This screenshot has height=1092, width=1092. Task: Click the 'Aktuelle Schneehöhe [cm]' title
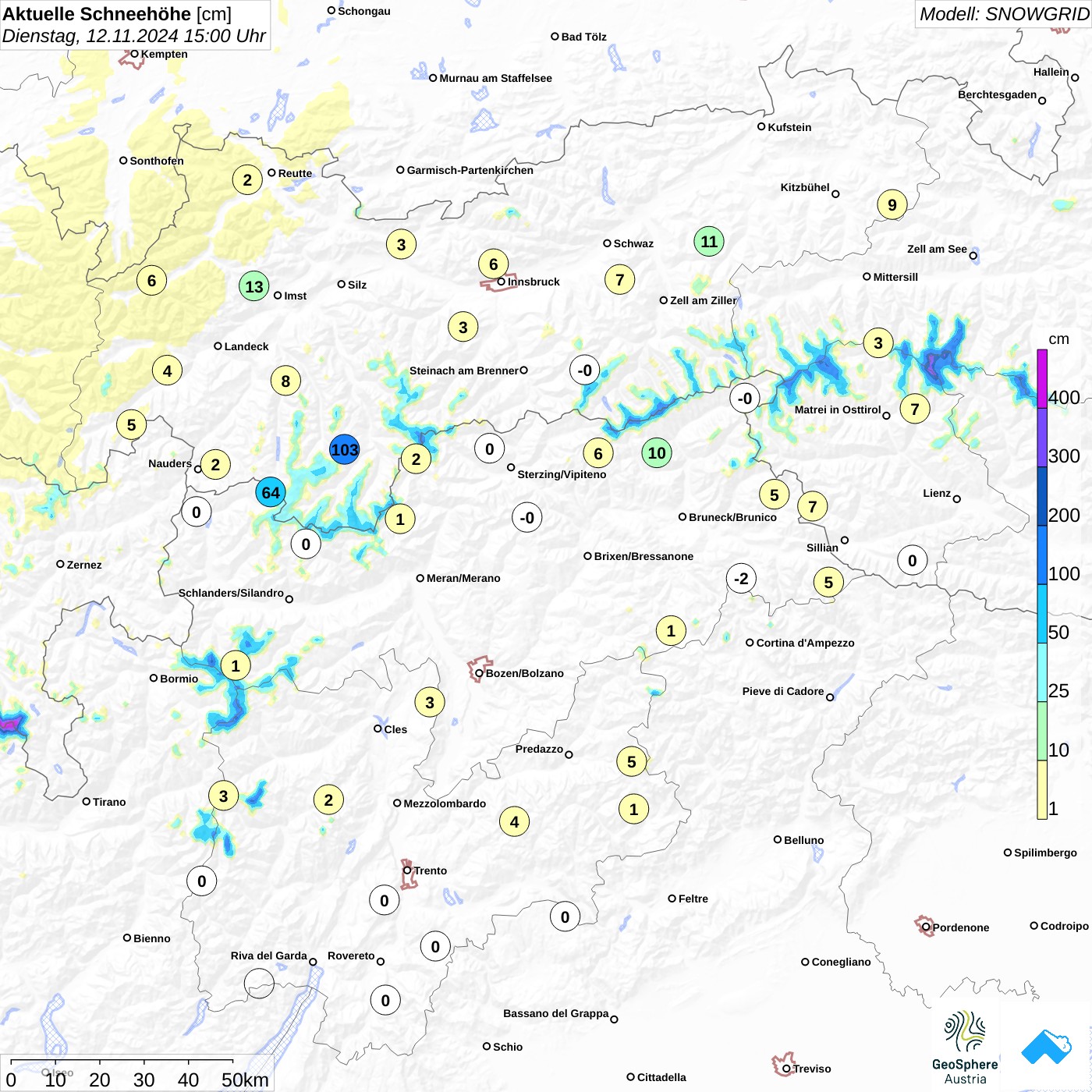[117, 14]
